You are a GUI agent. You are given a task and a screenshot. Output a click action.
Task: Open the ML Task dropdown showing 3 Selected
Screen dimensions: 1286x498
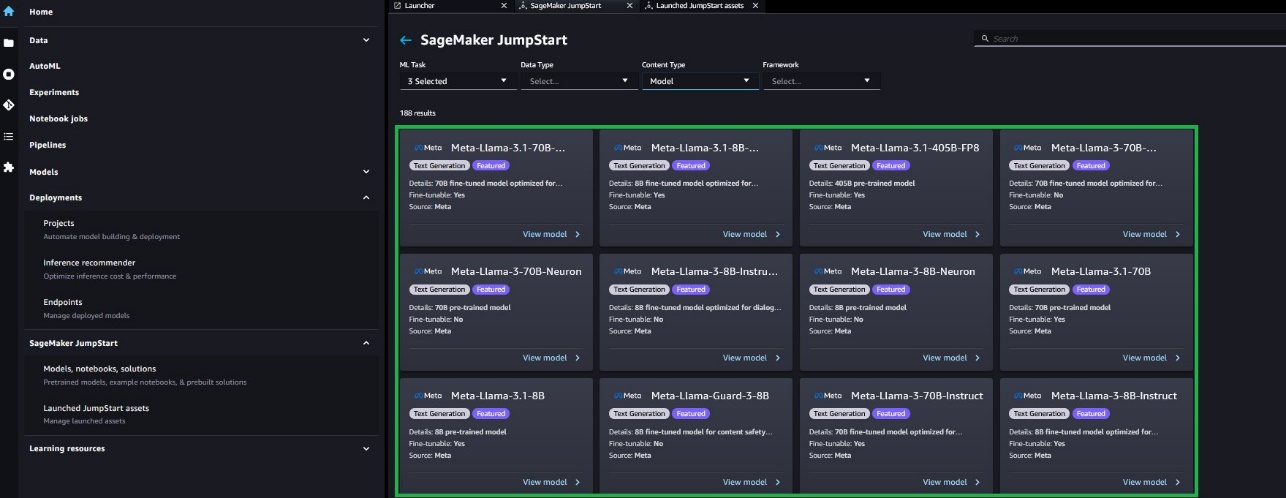tap(458, 81)
